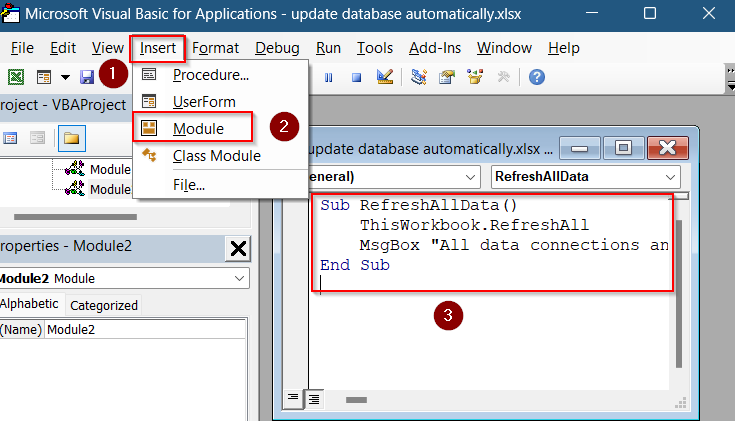Maximize the code window
Screen dimensions: 735x421
pyautogui.click(x=623, y=149)
